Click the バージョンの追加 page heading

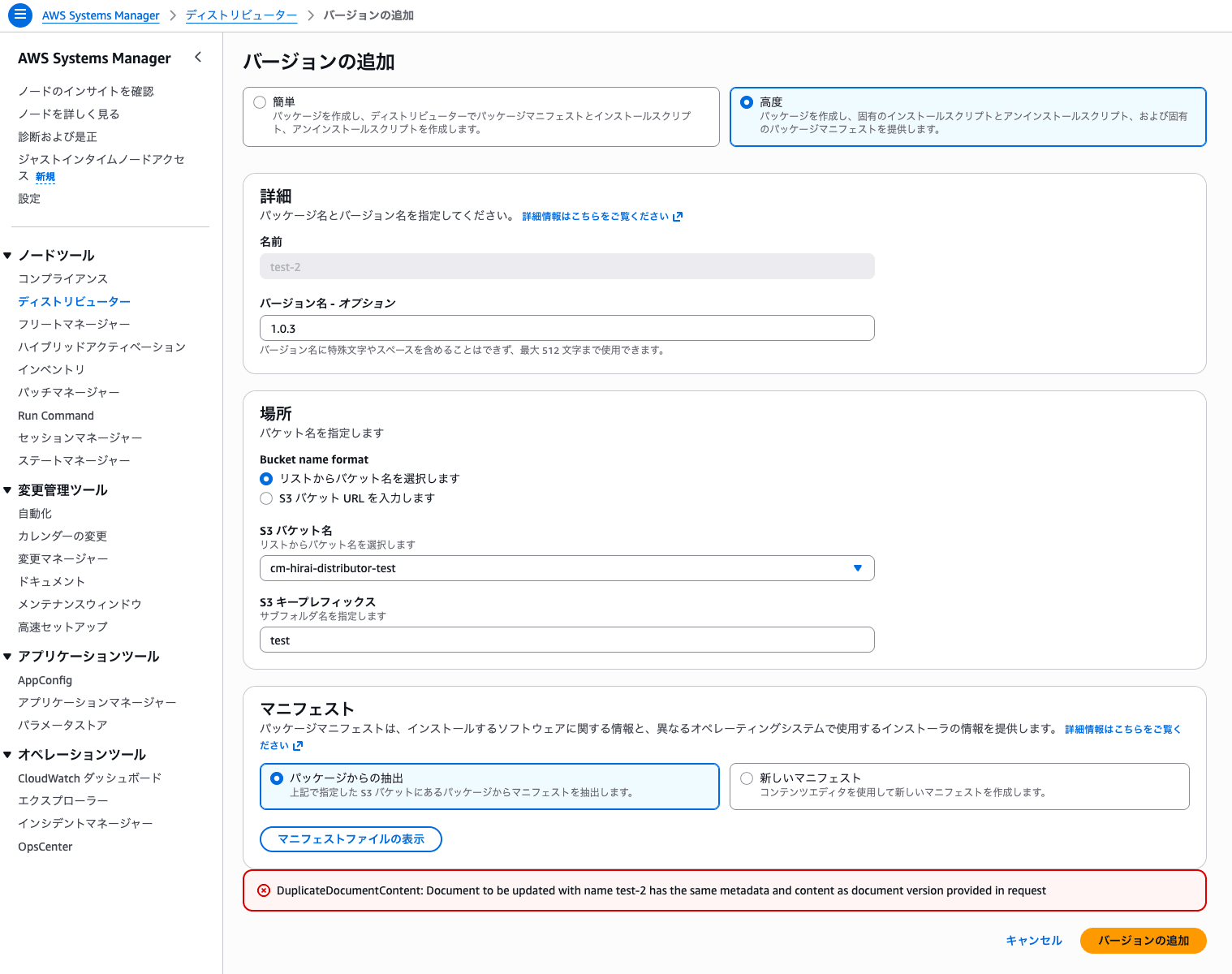pyautogui.click(x=319, y=62)
